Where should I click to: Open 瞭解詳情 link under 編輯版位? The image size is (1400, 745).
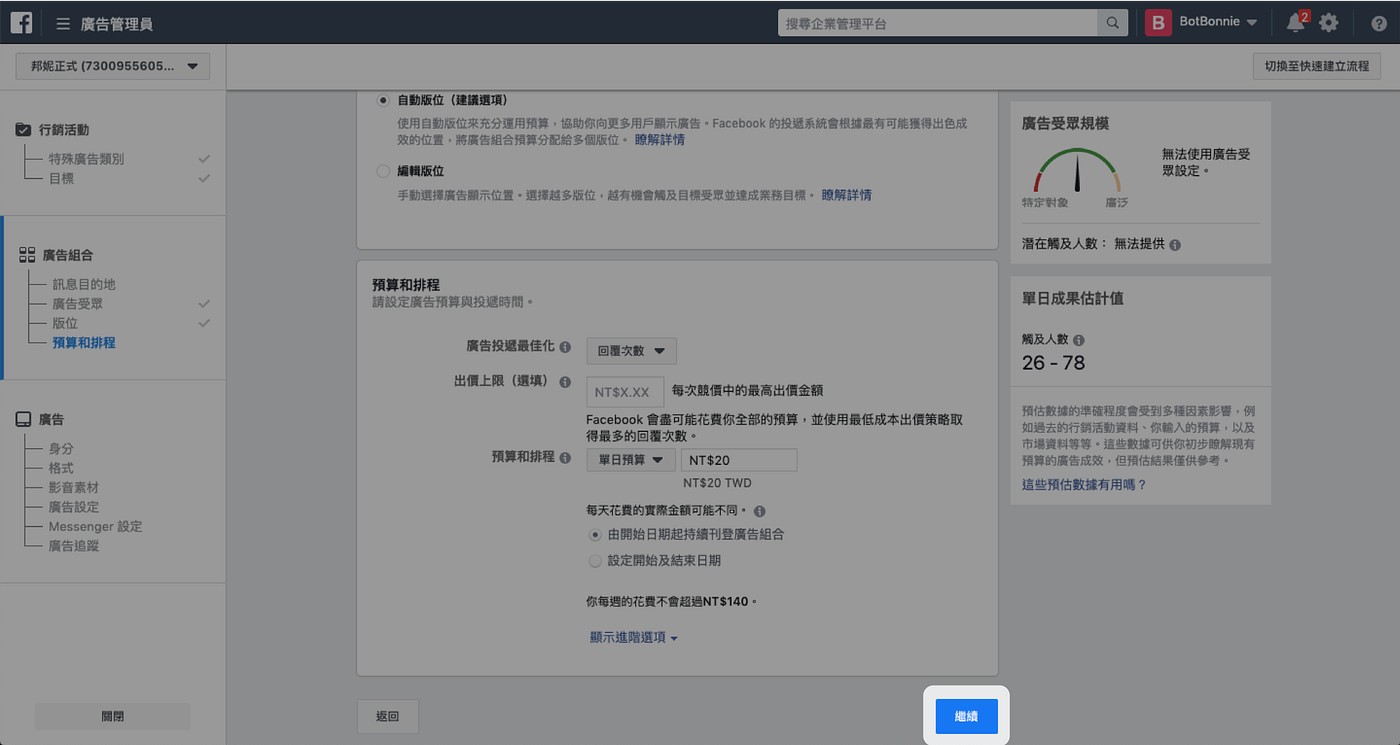(847, 195)
